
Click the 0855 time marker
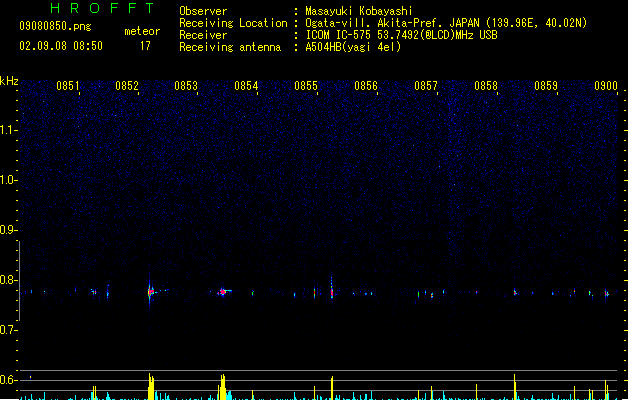pyautogui.click(x=306, y=86)
